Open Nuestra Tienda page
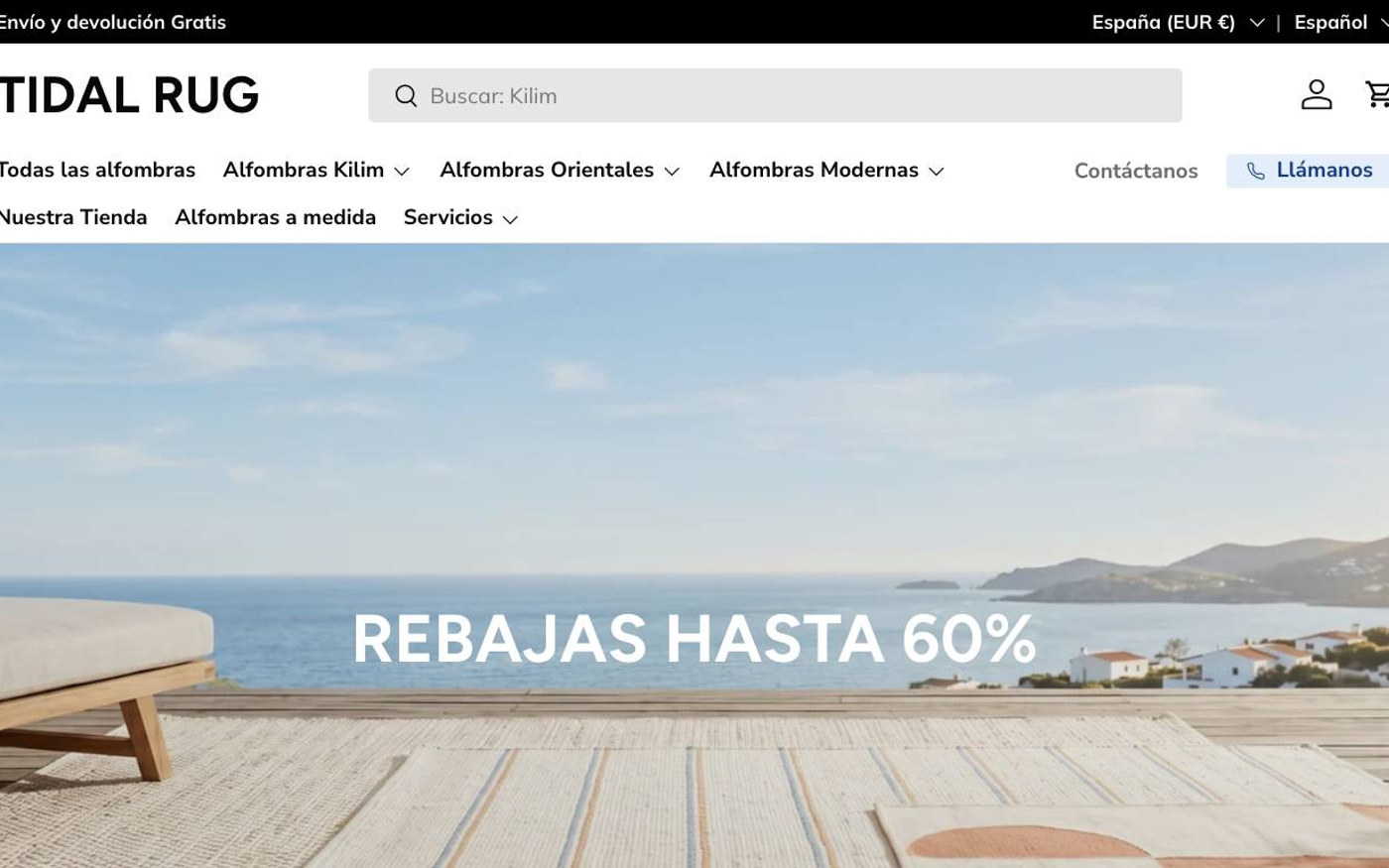The height and width of the screenshot is (868, 1389). click(73, 217)
